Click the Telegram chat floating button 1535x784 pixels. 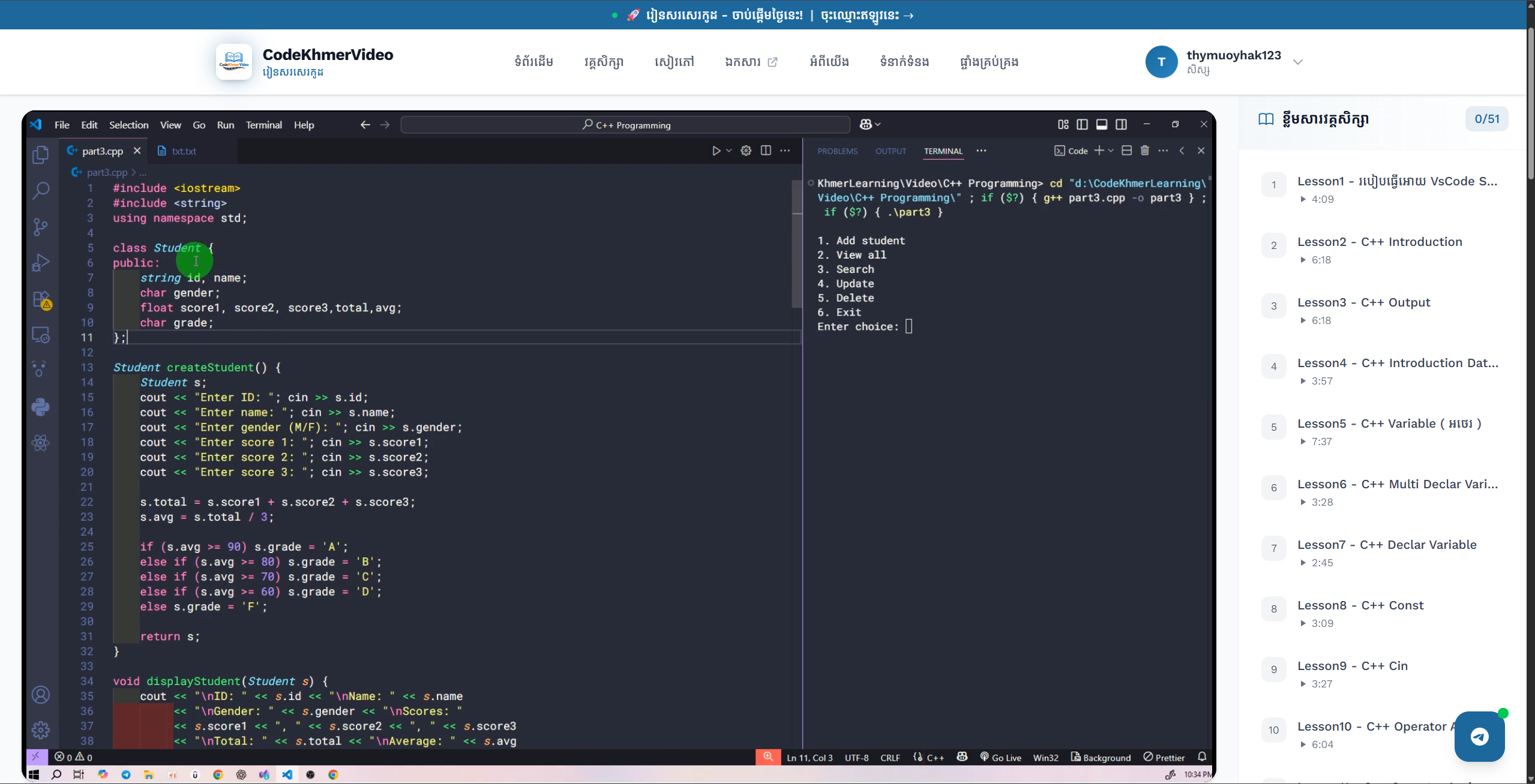click(x=1479, y=736)
